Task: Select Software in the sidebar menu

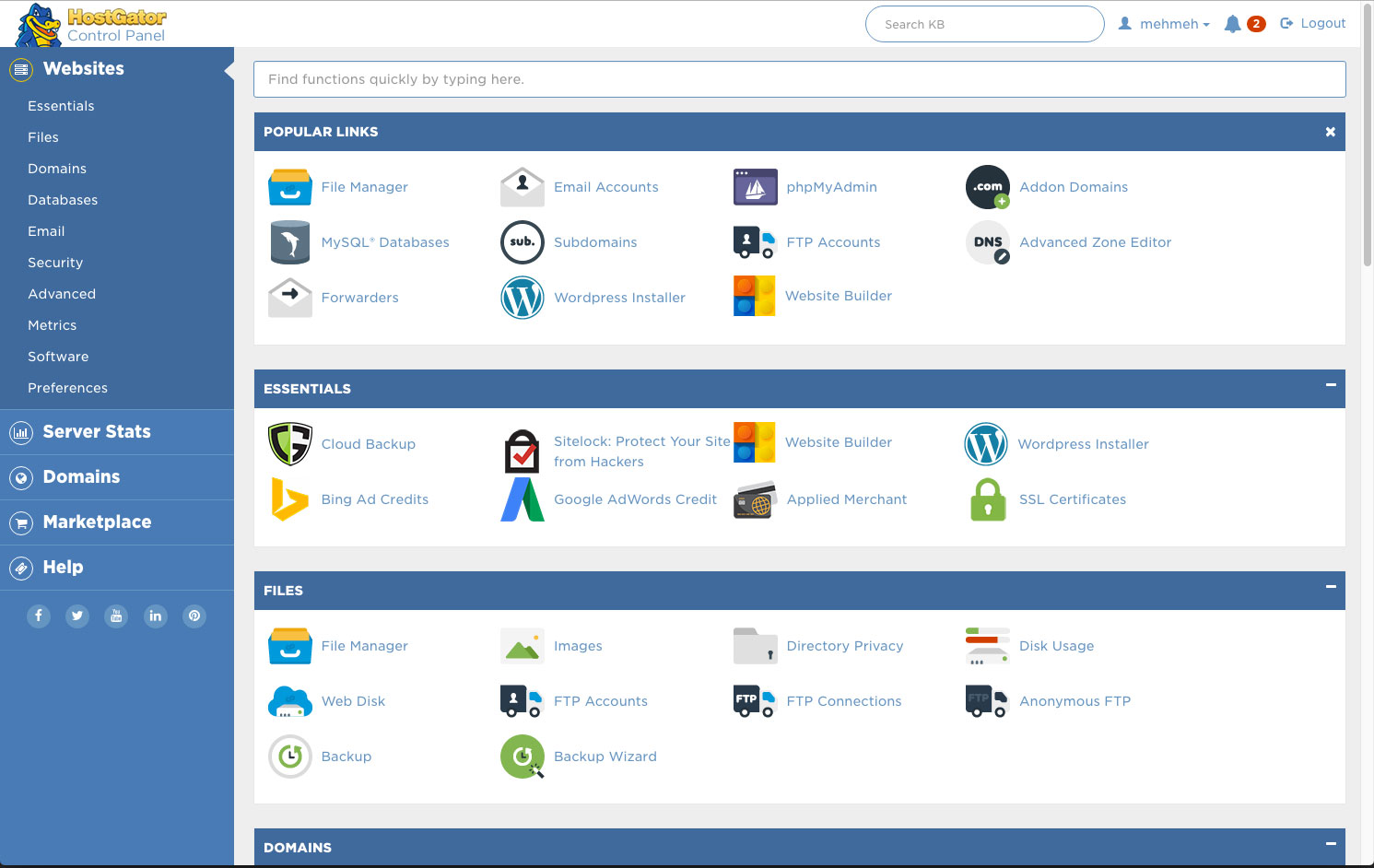Action: (58, 357)
